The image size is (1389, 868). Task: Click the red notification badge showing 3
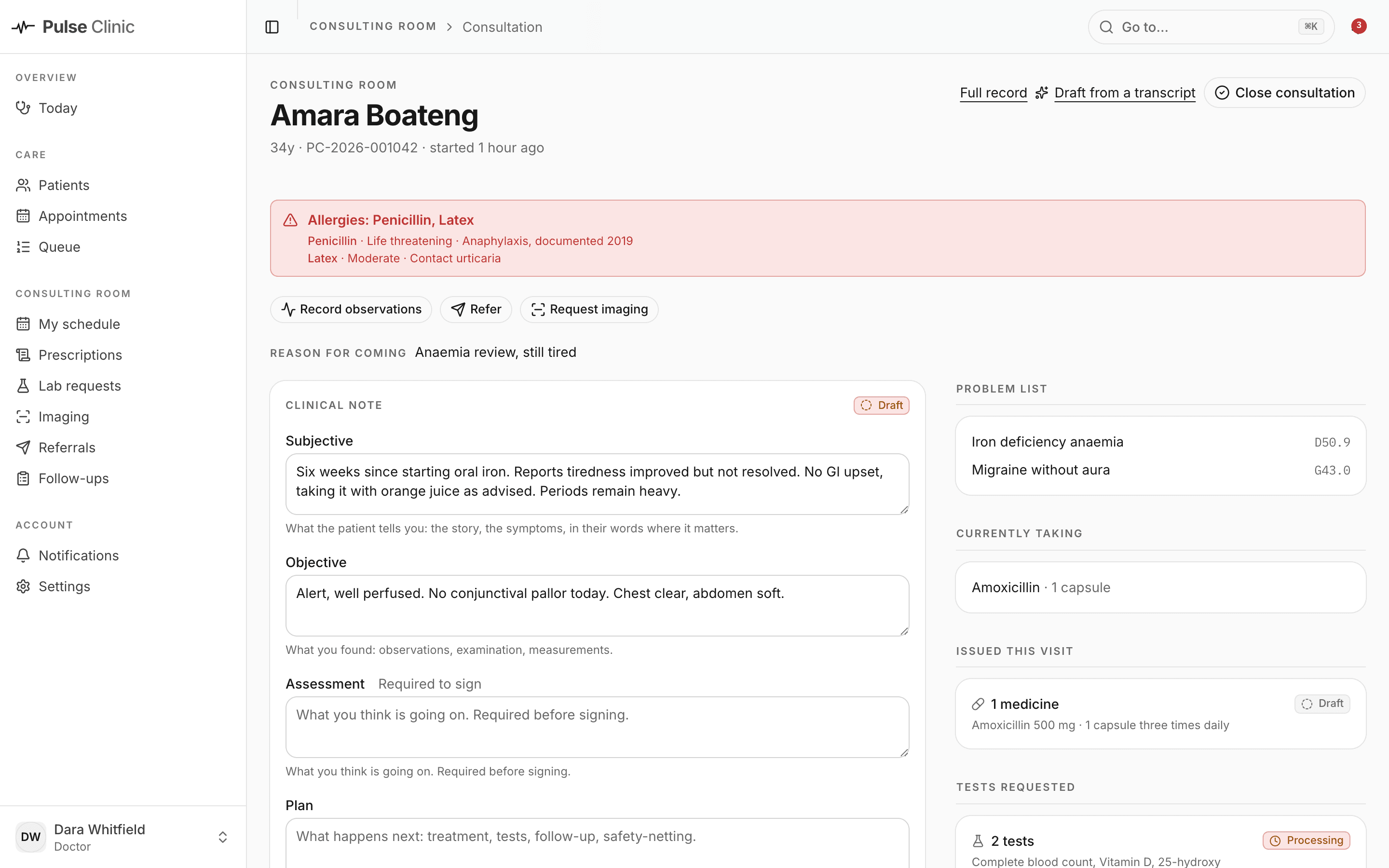(x=1359, y=26)
